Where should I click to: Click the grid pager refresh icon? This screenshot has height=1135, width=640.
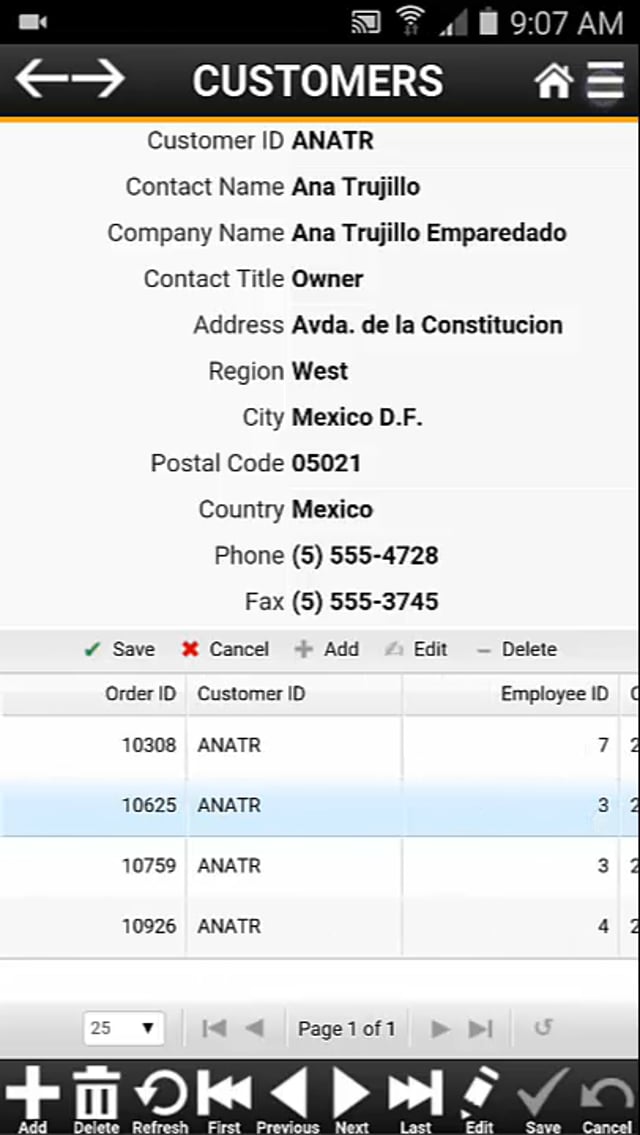pyautogui.click(x=543, y=1027)
